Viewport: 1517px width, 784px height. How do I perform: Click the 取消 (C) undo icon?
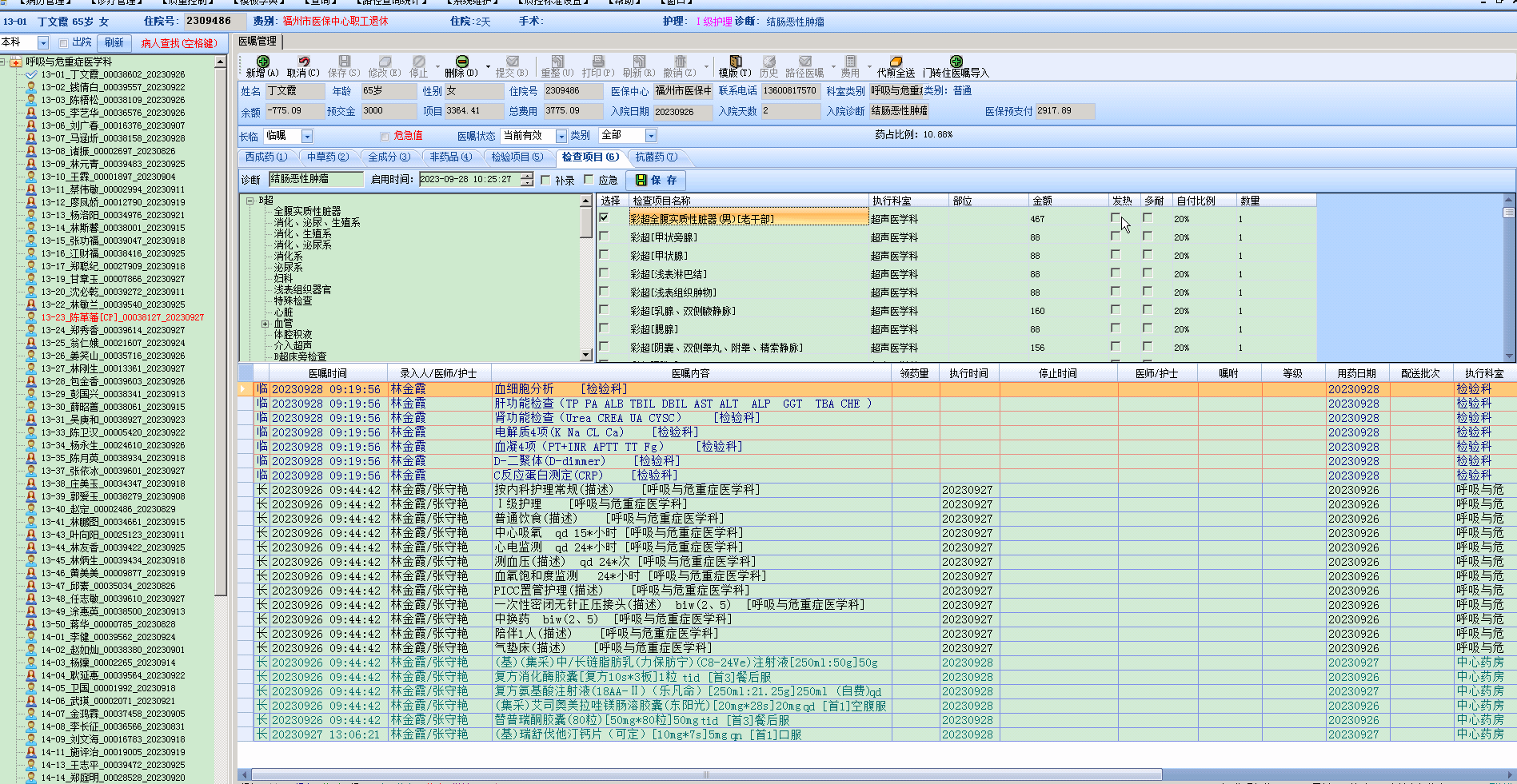coord(304,62)
